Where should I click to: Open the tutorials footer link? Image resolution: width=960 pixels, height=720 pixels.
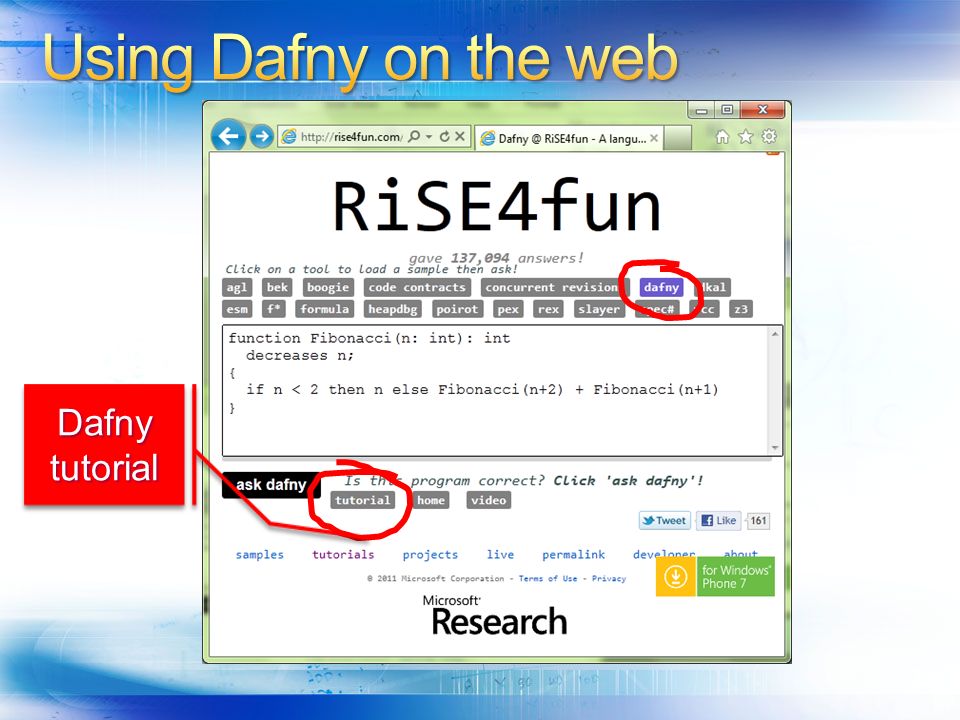point(343,555)
